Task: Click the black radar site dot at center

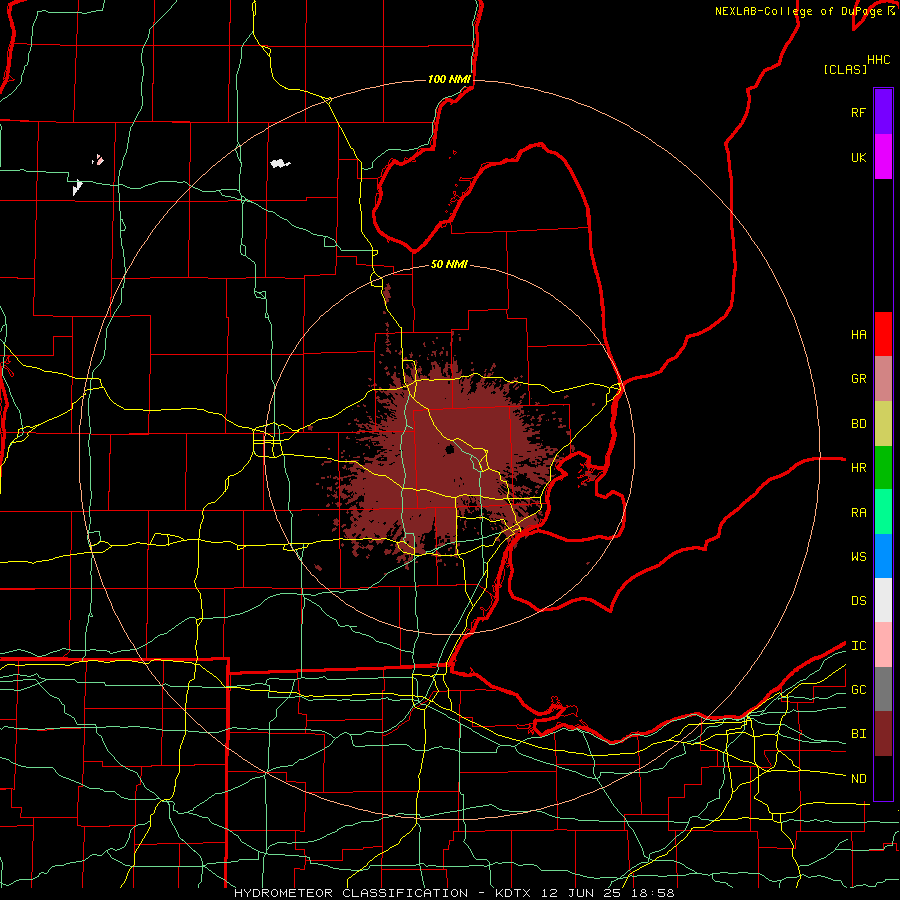Action: click(450, 449)
